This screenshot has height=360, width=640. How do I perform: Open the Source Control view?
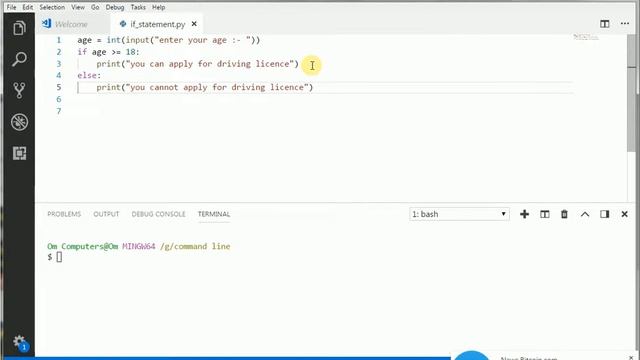point(19,90)
